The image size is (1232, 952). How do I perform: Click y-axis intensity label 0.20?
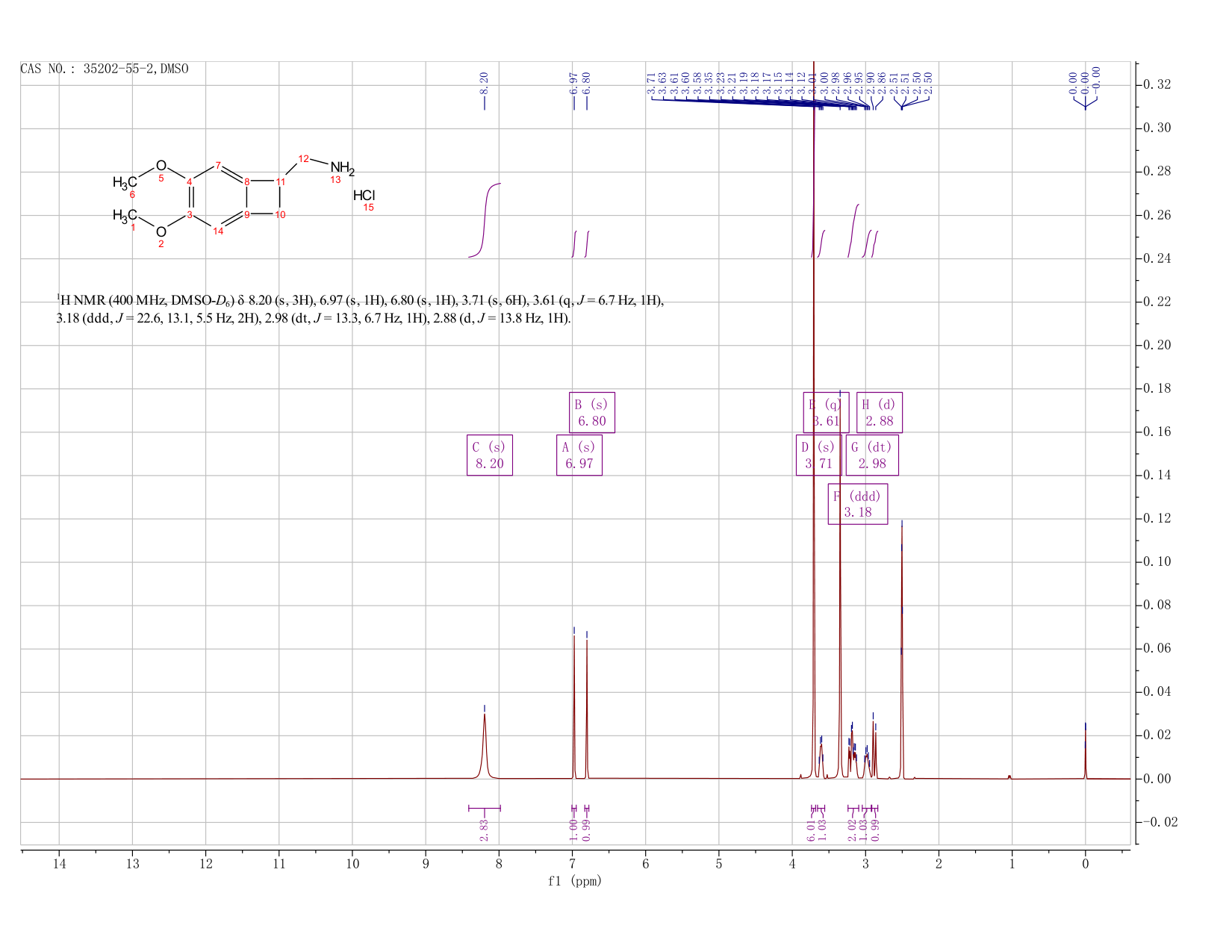(1157, 345)
